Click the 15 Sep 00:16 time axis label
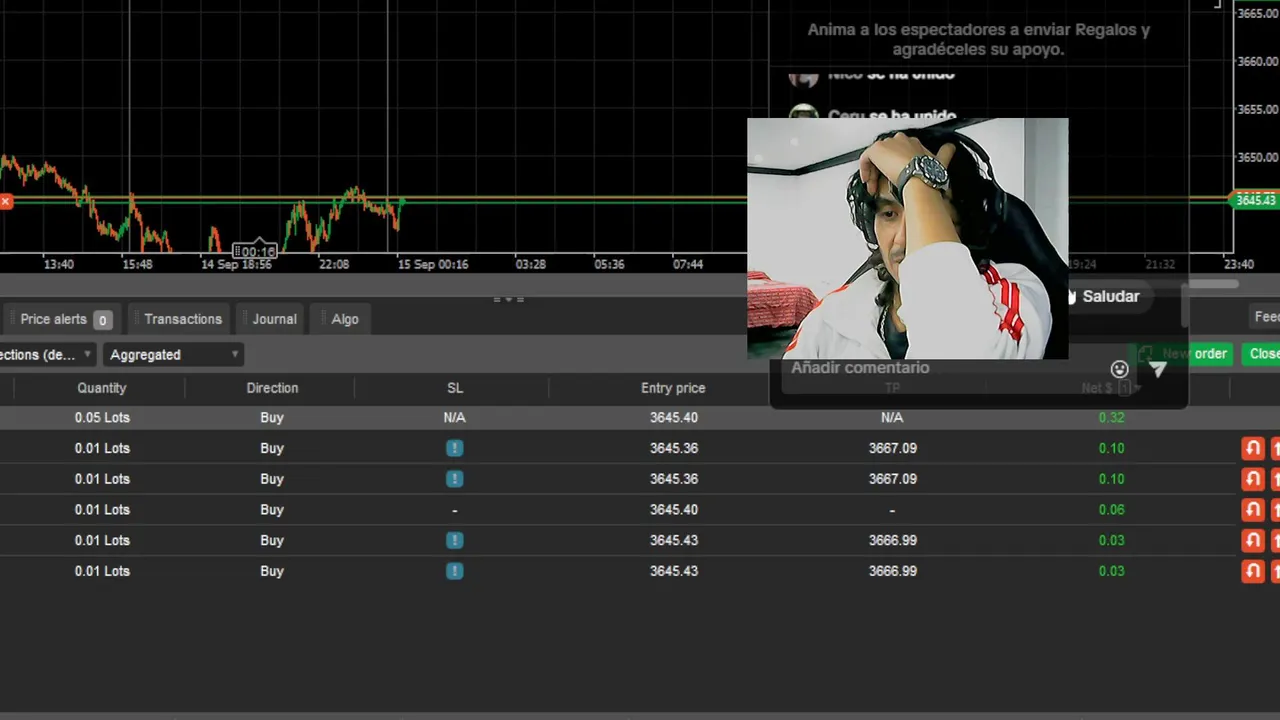 [432, 265]
